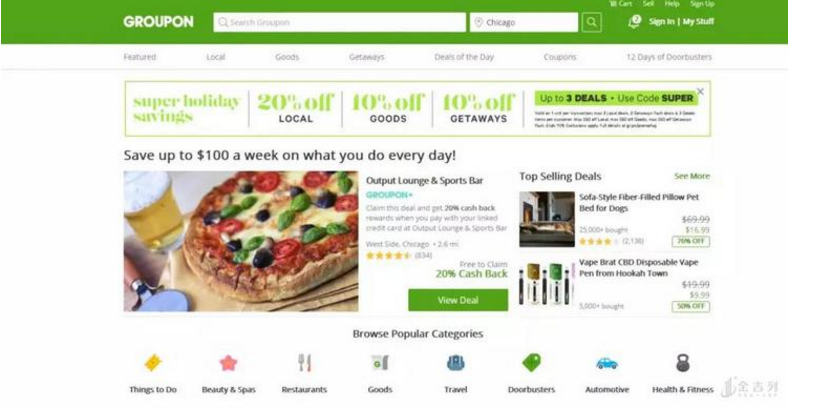Choose the Beauty & Spas flower icon
The image size is (824, 415).
click(229, 362)
